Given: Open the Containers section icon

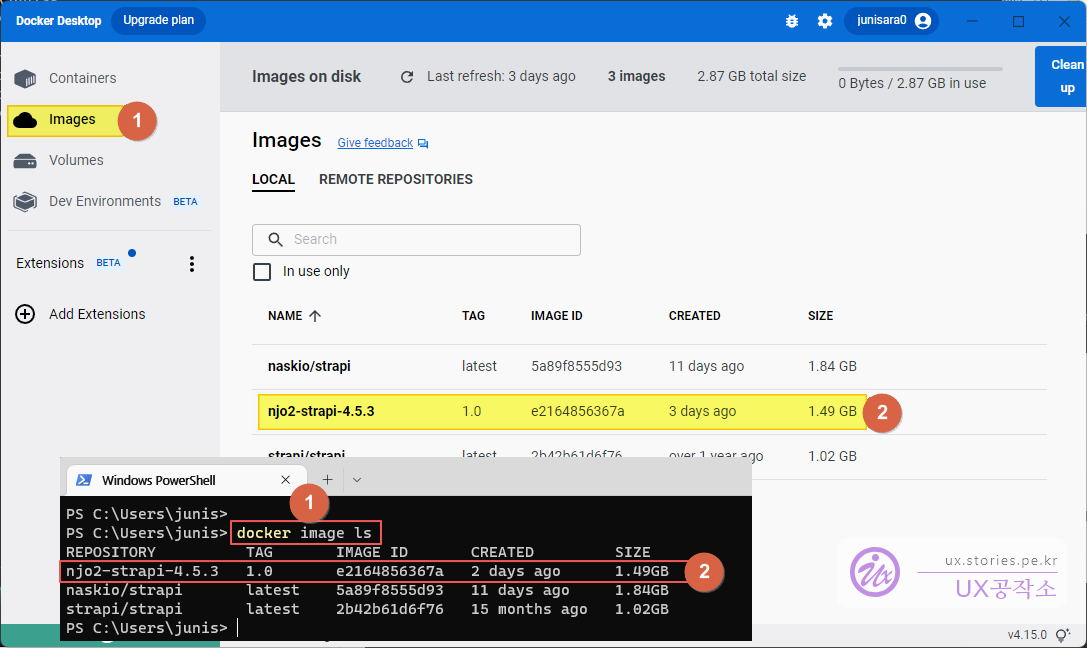Looking at the screenshot, I should point(25,78).
